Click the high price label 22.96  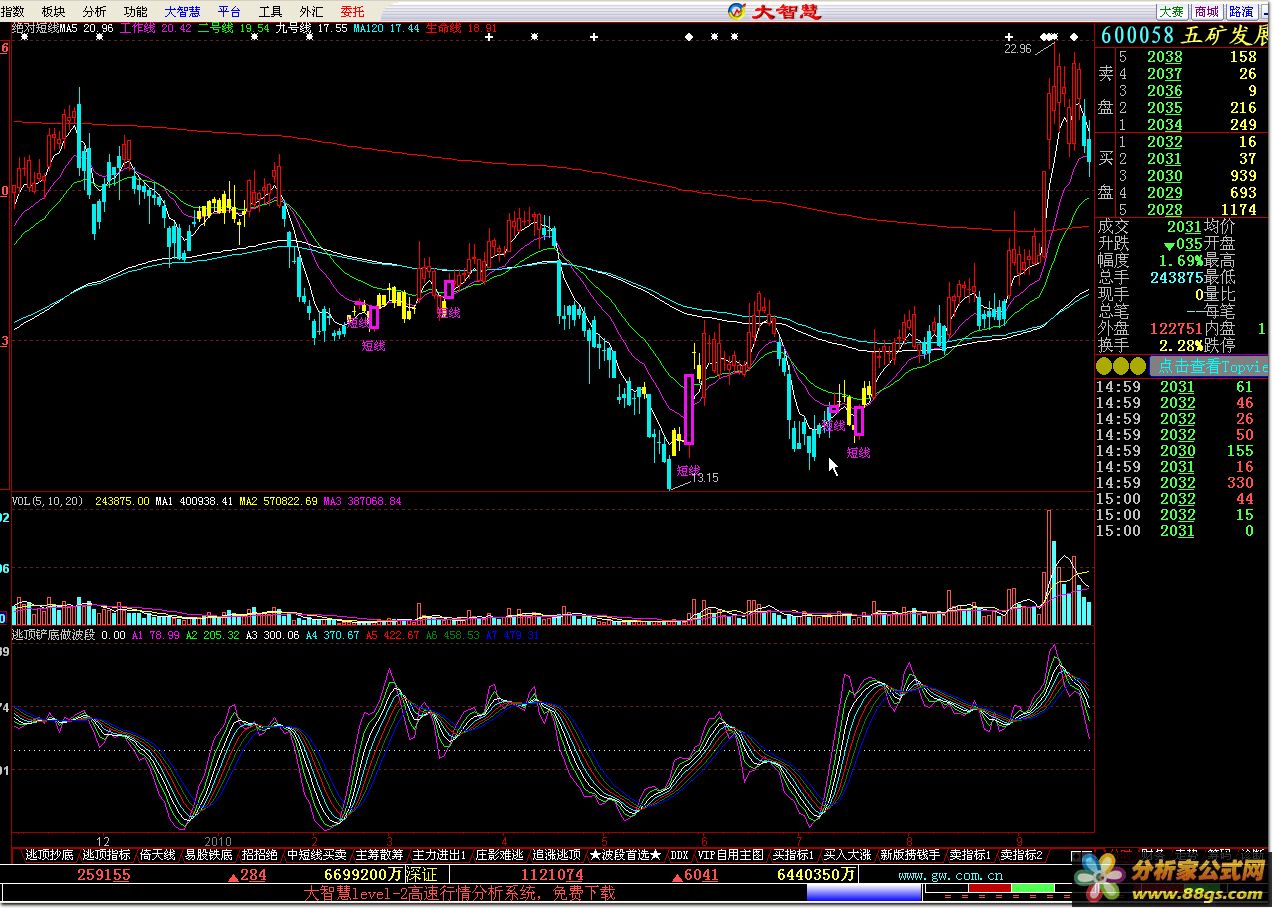[x=1018, y=48]
